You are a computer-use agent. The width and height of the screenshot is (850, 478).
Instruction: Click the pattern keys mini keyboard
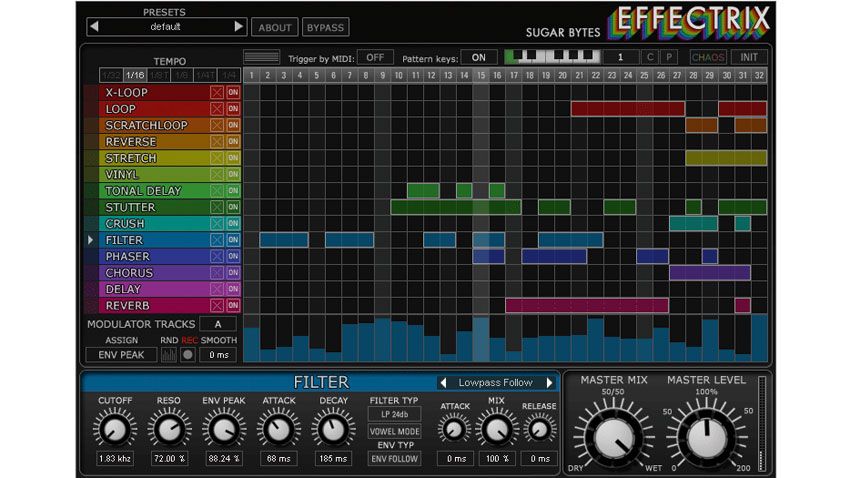(x=552, y=56)
